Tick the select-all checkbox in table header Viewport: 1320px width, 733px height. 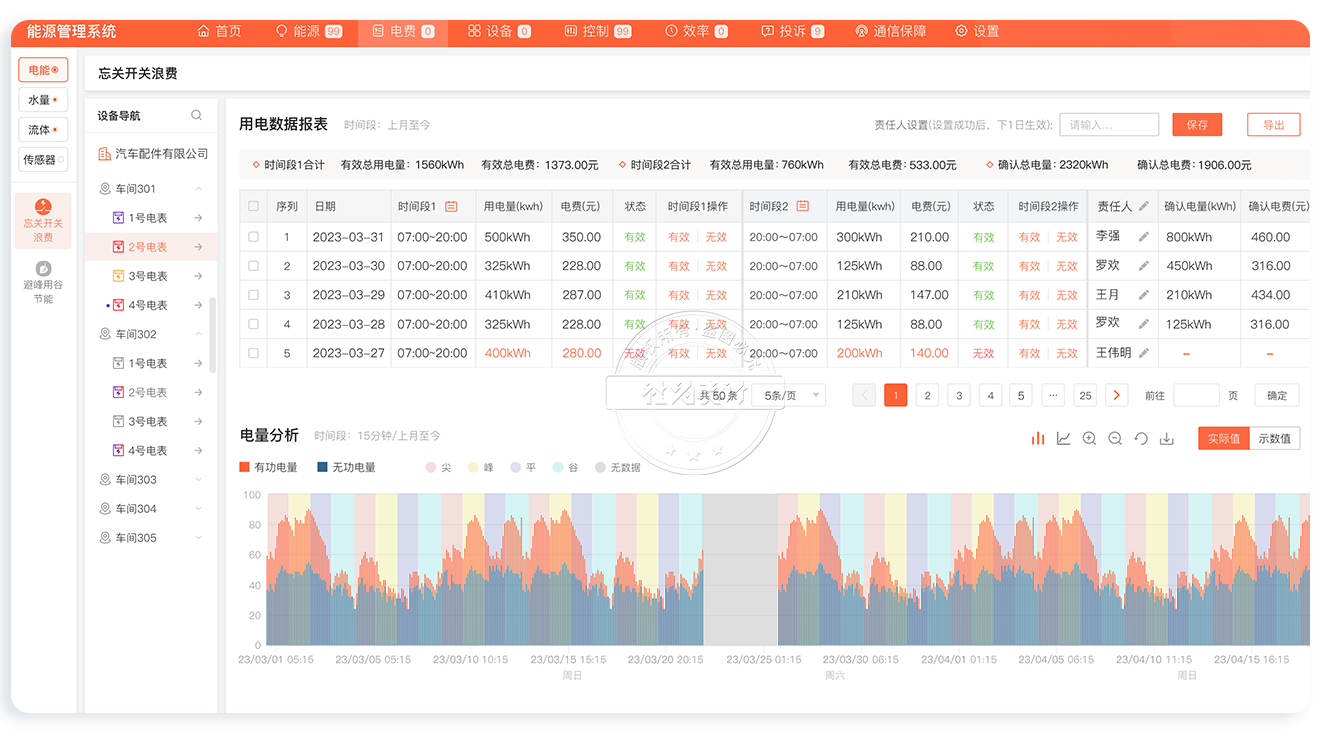pyautogui.click(x=253, y=206)
